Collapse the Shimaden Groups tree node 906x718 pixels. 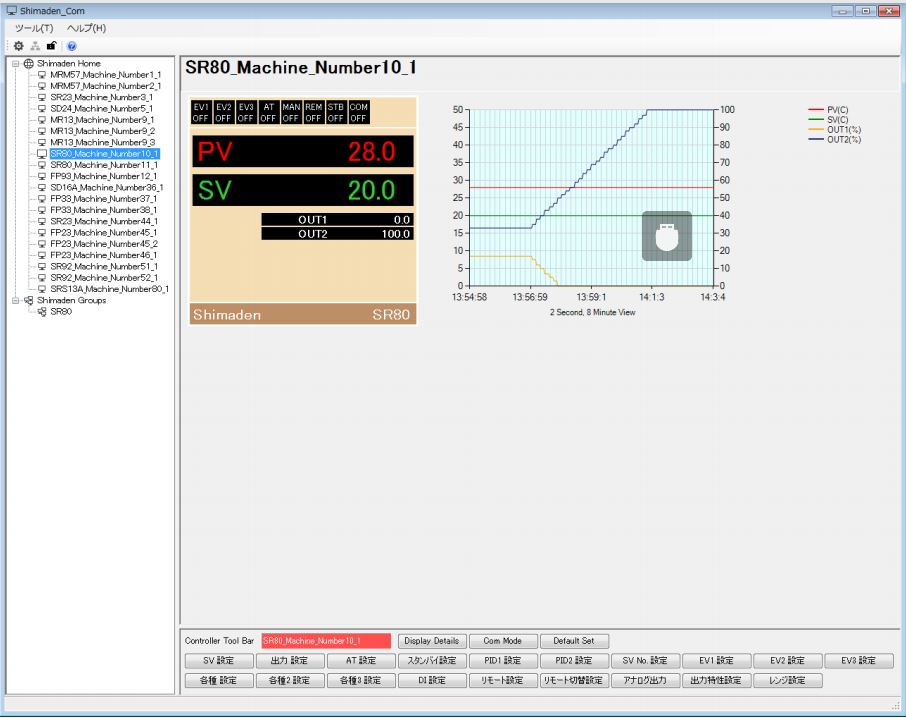pyautogui.click(x=15, y=300)
